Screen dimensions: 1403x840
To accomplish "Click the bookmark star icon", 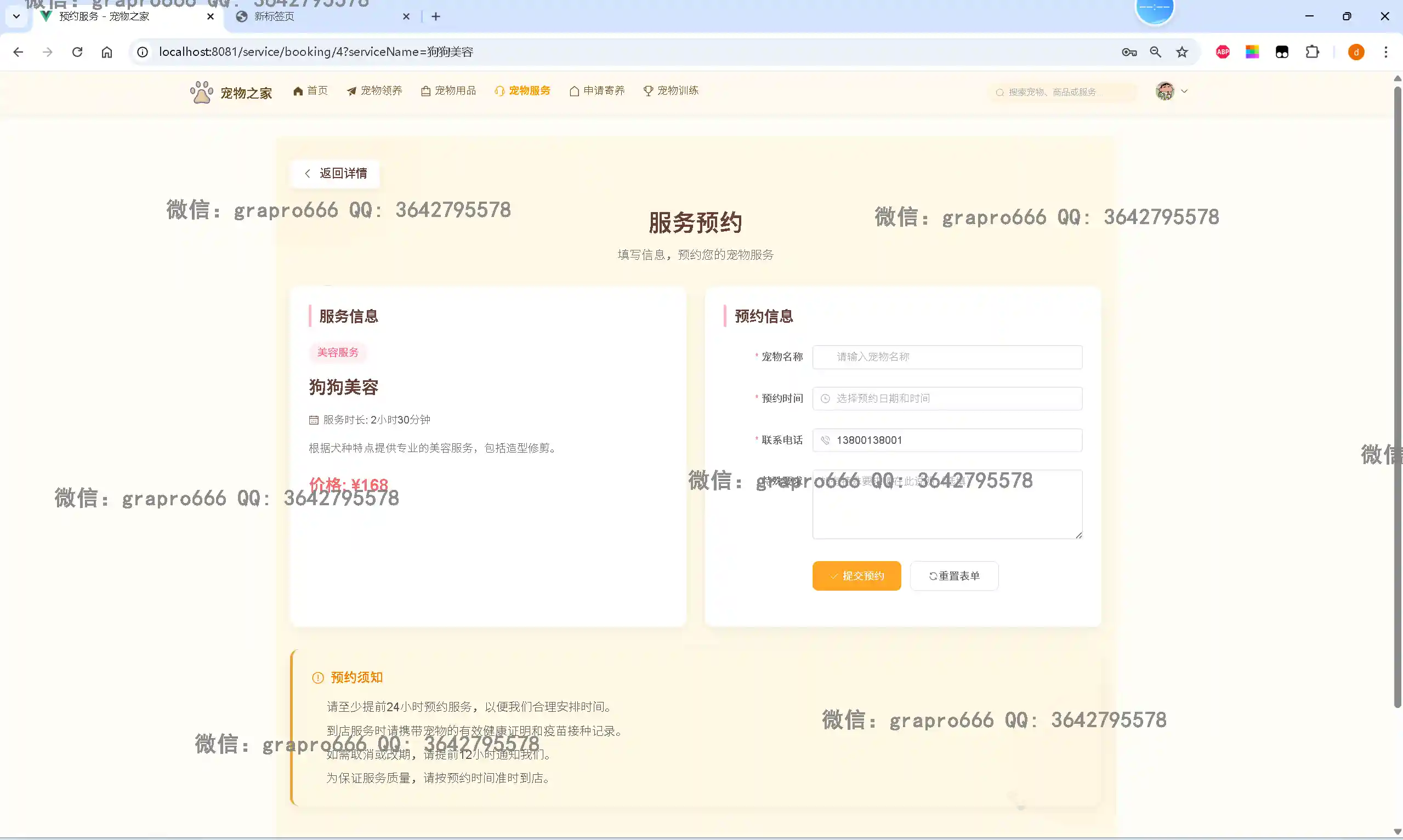I will pos(1182,52).
